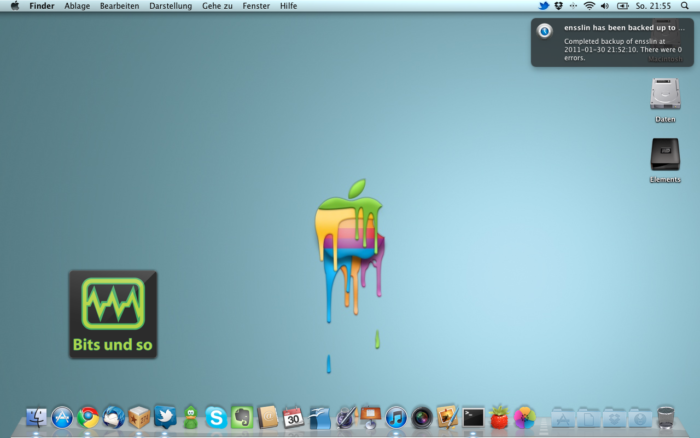Open Thunderbird mail app
The height and width of the screenshot is (438, 700).
pyautogui.click(x=114, y=417)
